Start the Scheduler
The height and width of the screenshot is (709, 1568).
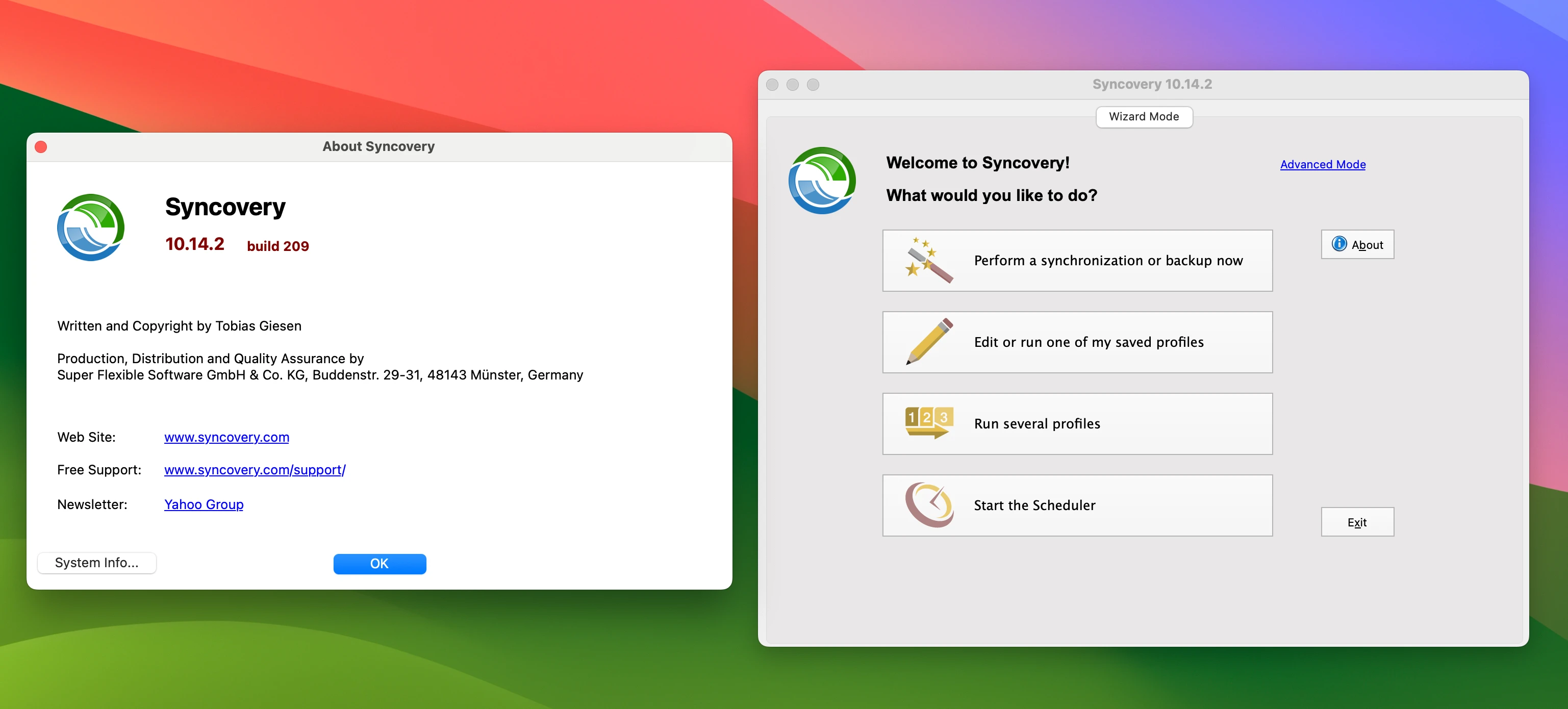coord(1077,505)
